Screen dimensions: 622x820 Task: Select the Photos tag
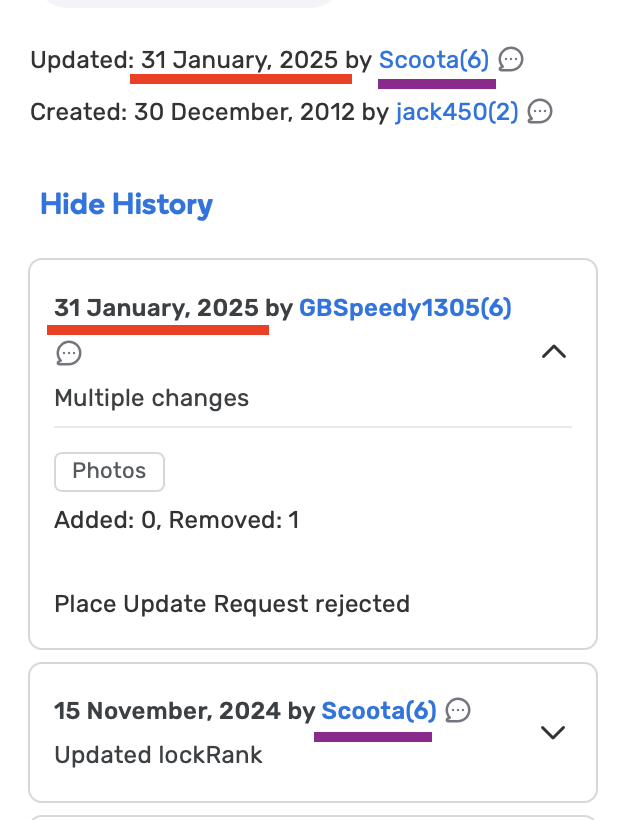click(109, 471)
